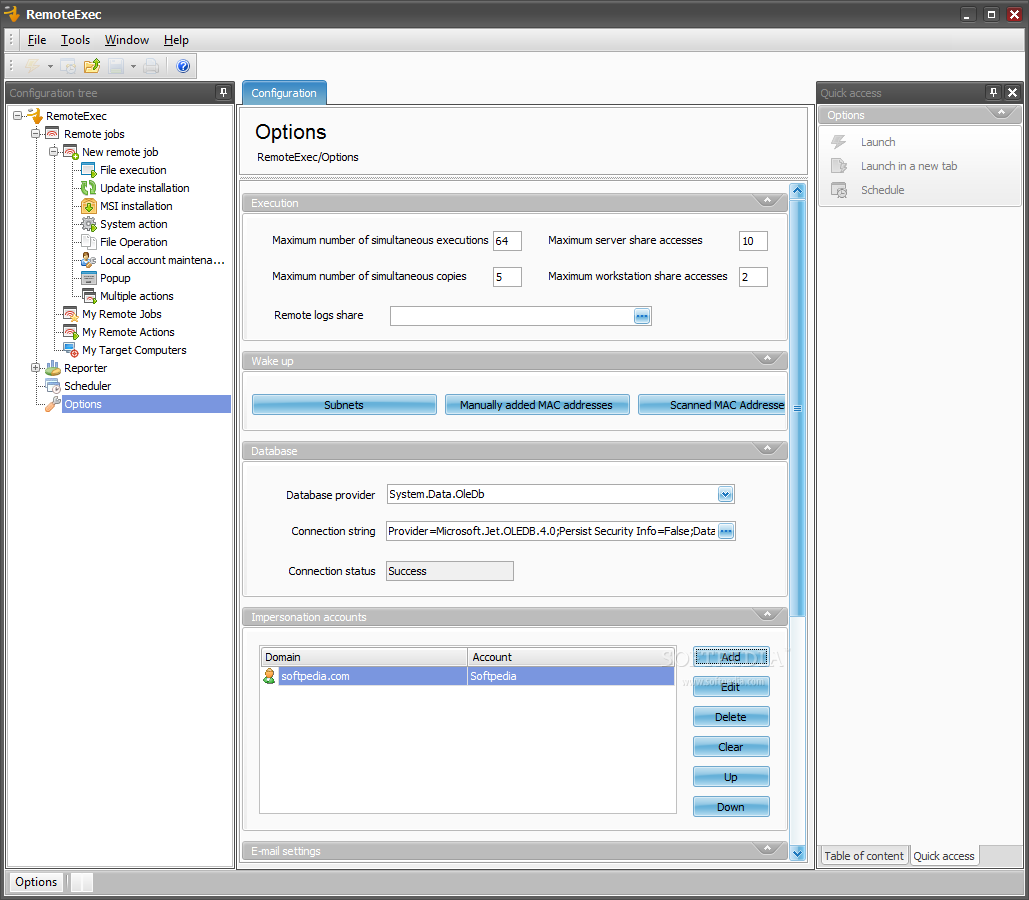Viewport: 1029px width, 900px height.
Task: Browse for Remote logs share
Action: point(642,316)
